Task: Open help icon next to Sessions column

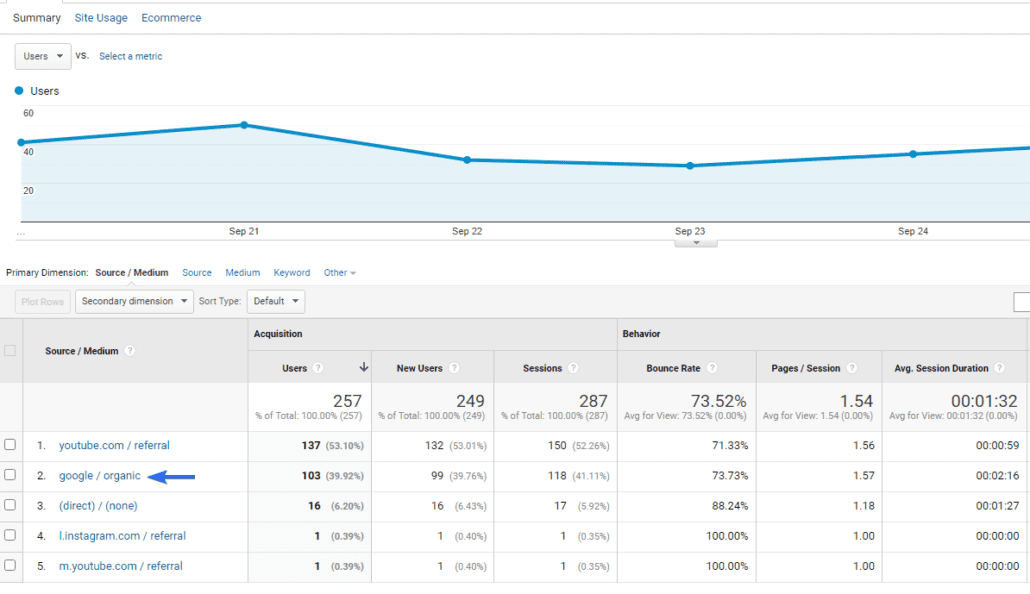Action: (x=573, y=368)
